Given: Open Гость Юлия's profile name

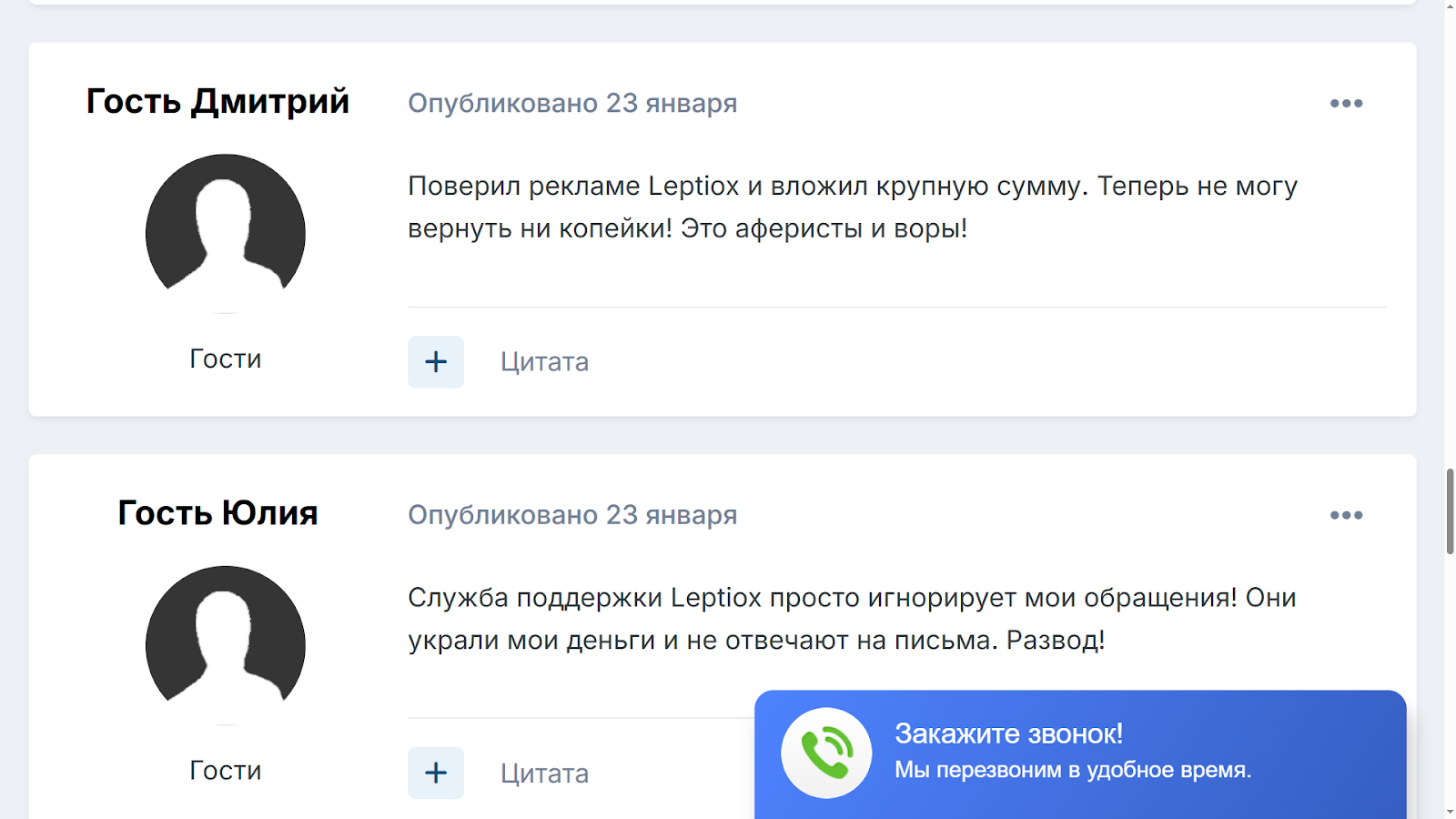Looking at the screenshot, I should click(x=218, y=512).
